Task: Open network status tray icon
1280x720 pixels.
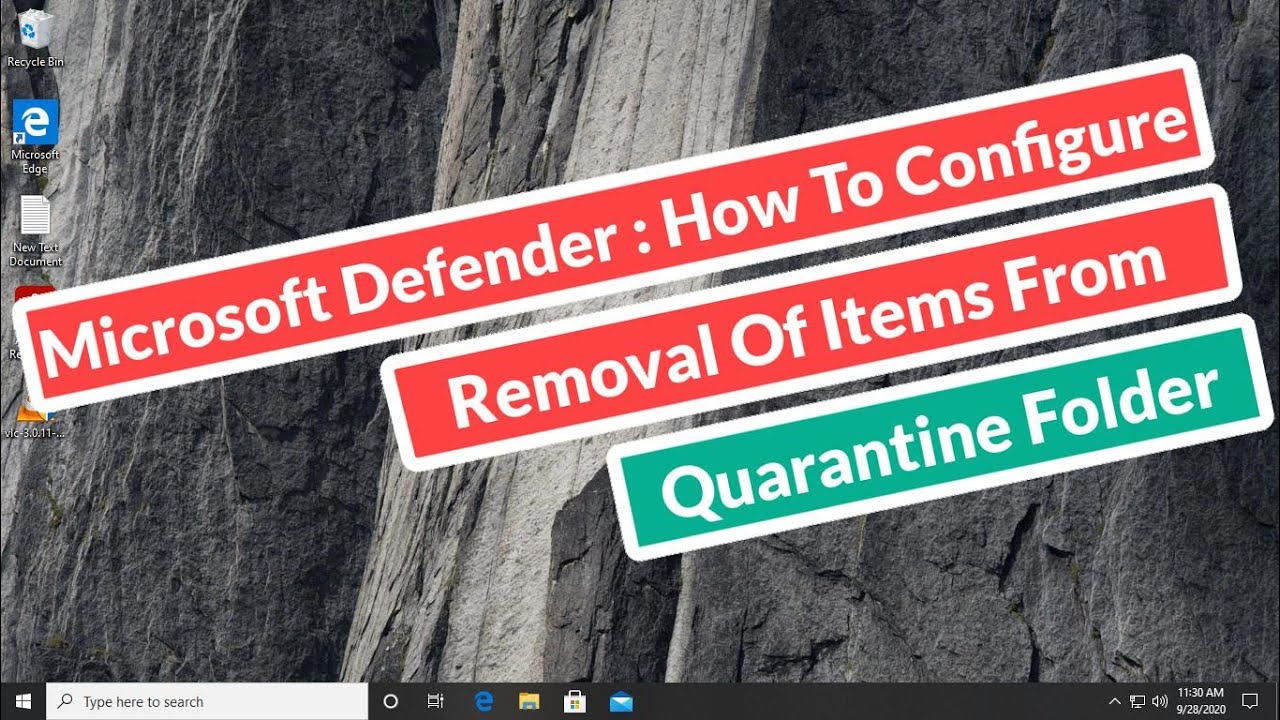Action: coord(1138,701)
